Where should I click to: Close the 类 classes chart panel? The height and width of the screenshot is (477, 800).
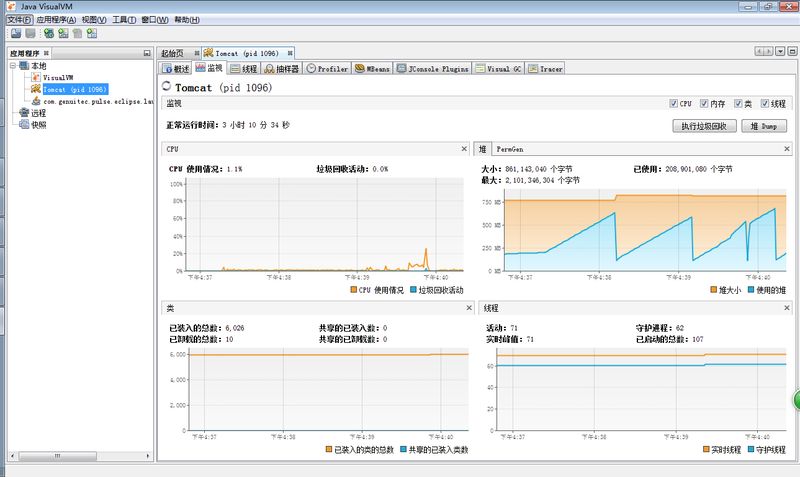(x=469, y=308)
